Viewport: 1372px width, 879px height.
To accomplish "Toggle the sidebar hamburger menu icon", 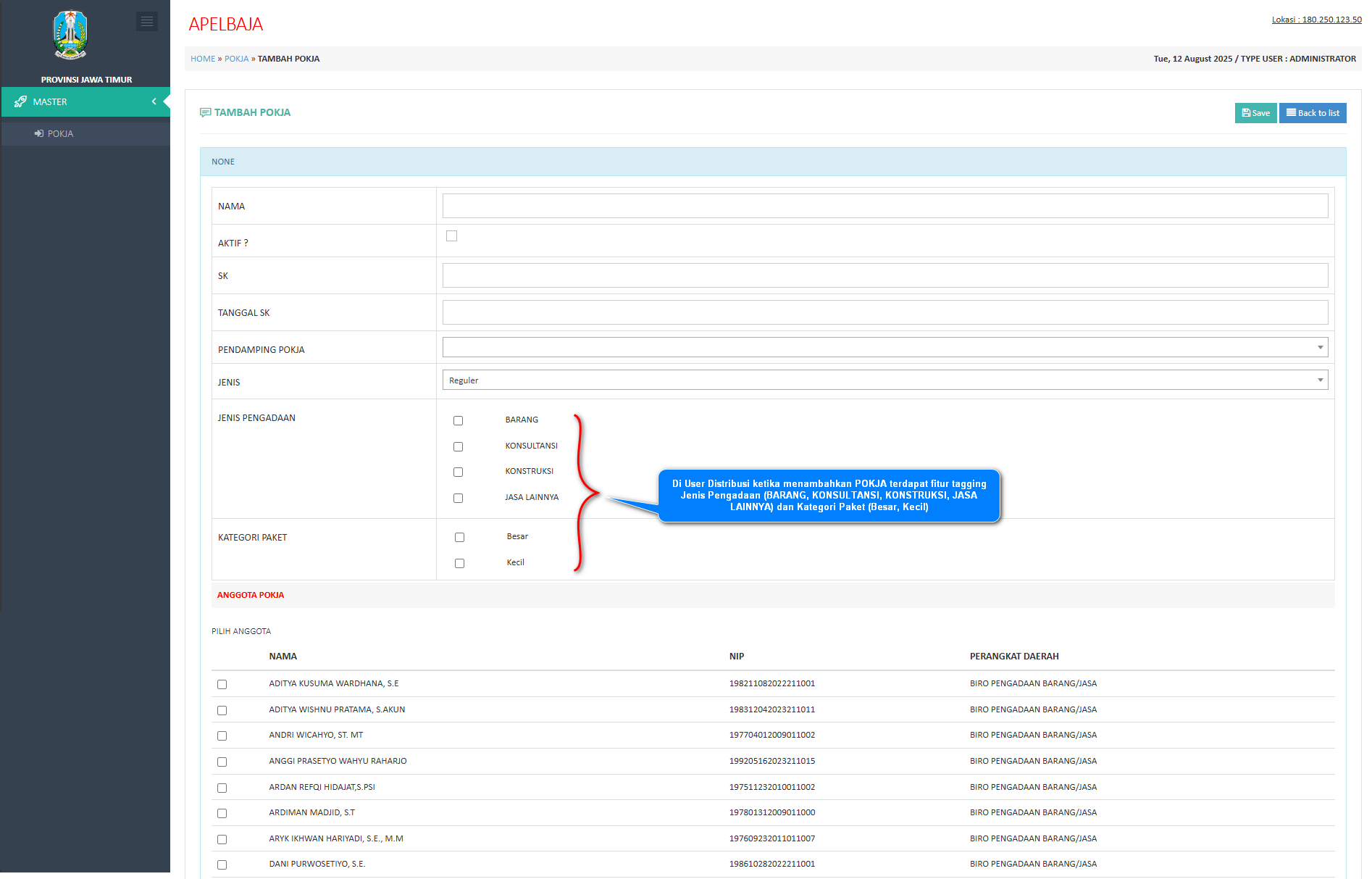I will click(146, 22).
